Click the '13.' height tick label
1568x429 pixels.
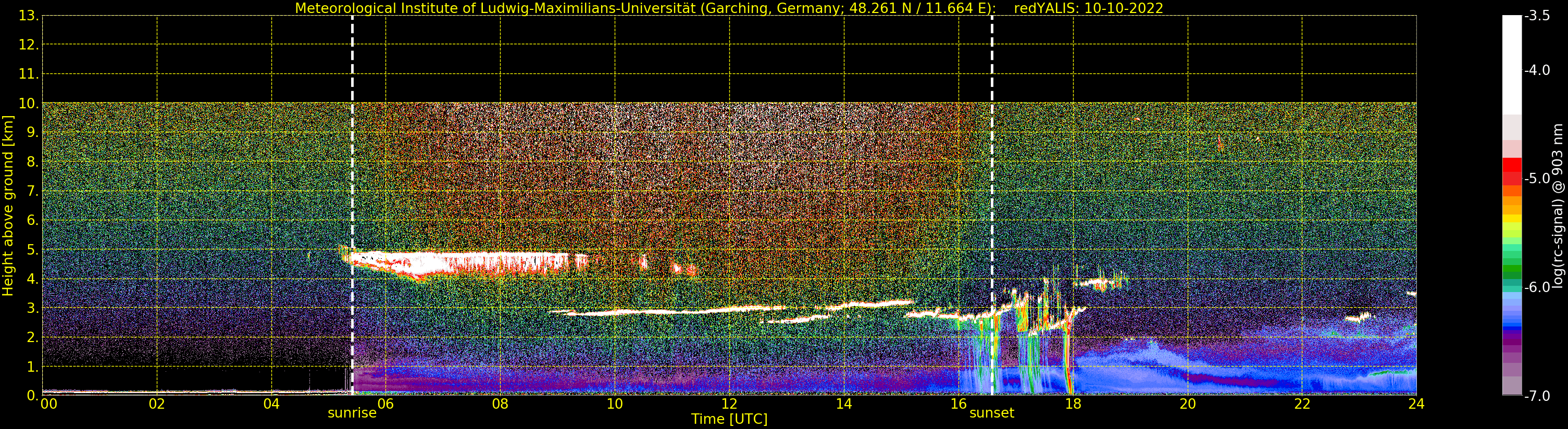tap(29, 16)
